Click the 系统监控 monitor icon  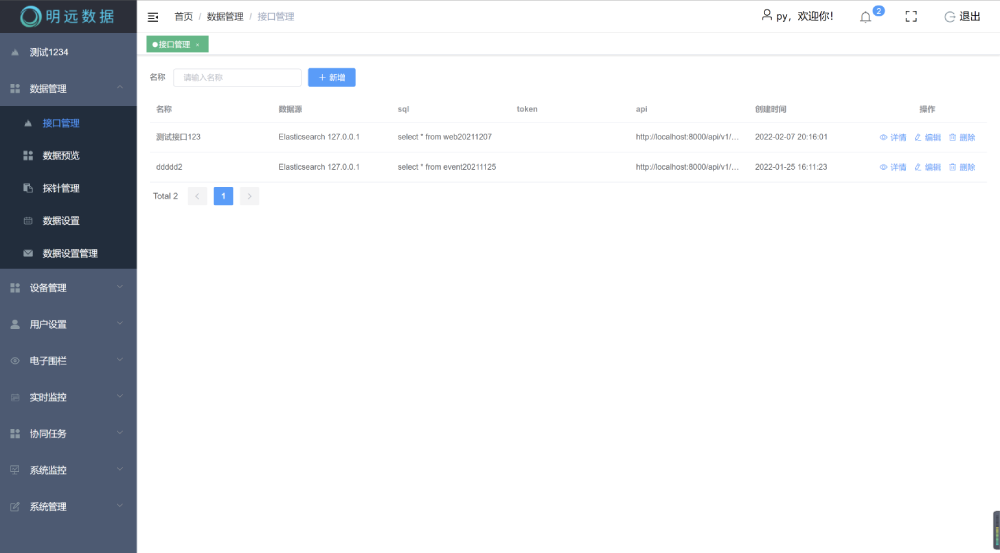(15, 470)
